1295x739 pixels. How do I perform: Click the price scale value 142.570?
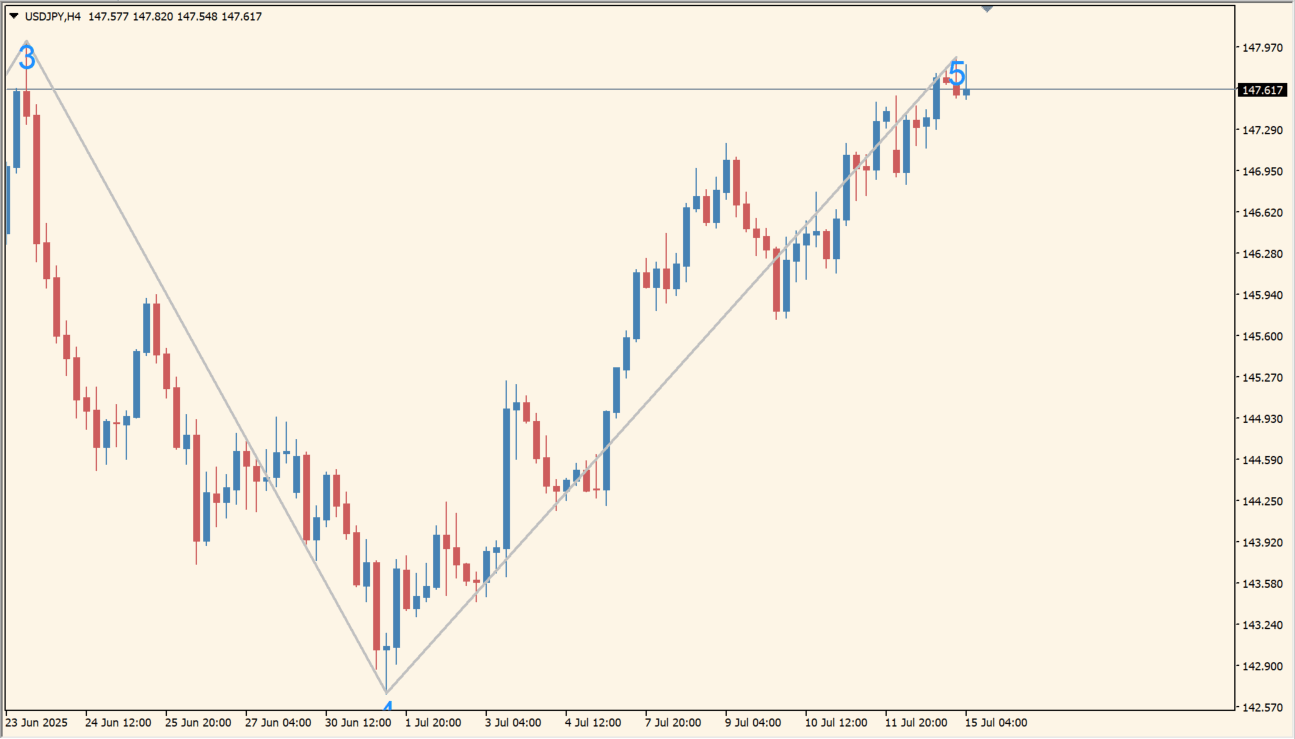click(x=1262, y=708)
